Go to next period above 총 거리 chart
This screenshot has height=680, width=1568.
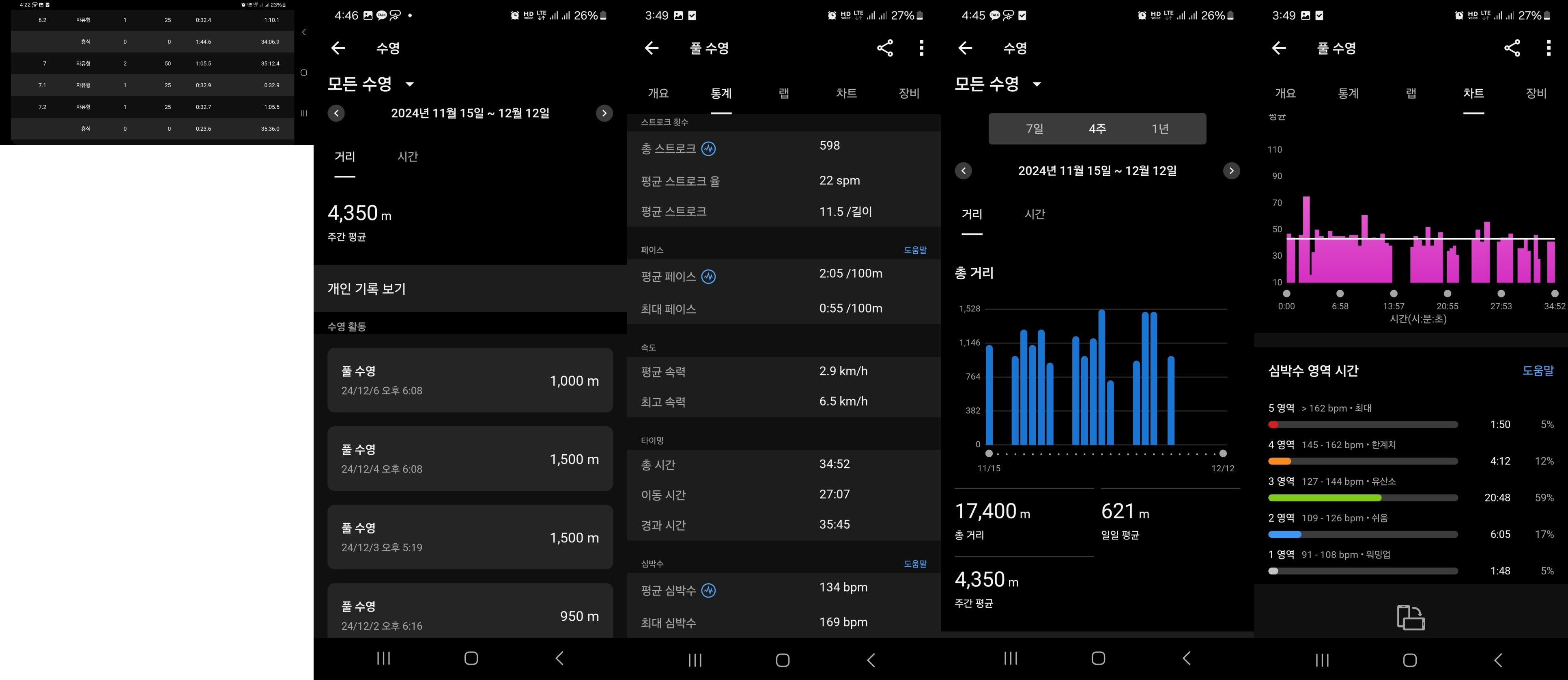(1231, 171)
